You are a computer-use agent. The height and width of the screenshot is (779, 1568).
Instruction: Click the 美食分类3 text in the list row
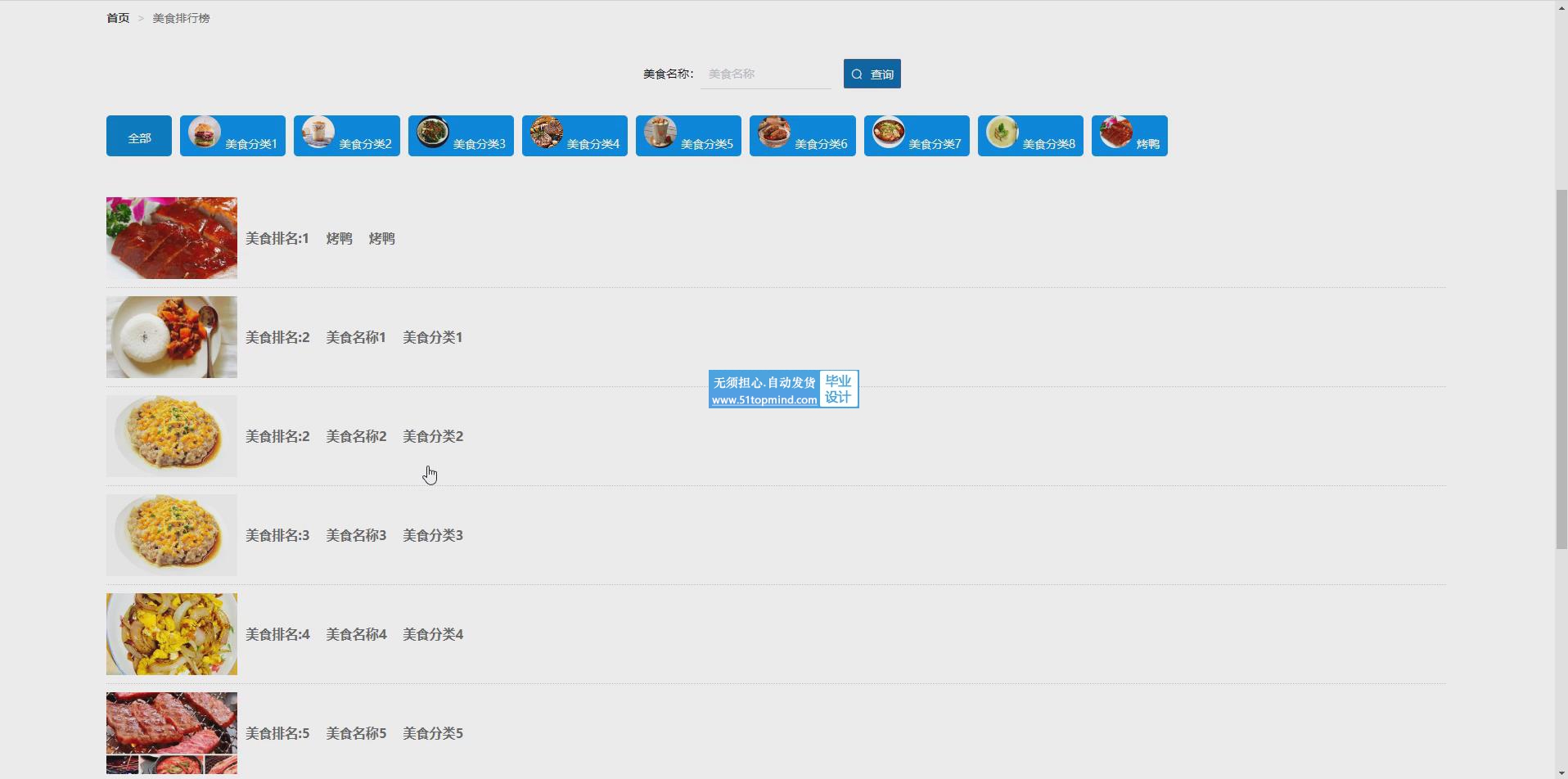click(433, 536)
